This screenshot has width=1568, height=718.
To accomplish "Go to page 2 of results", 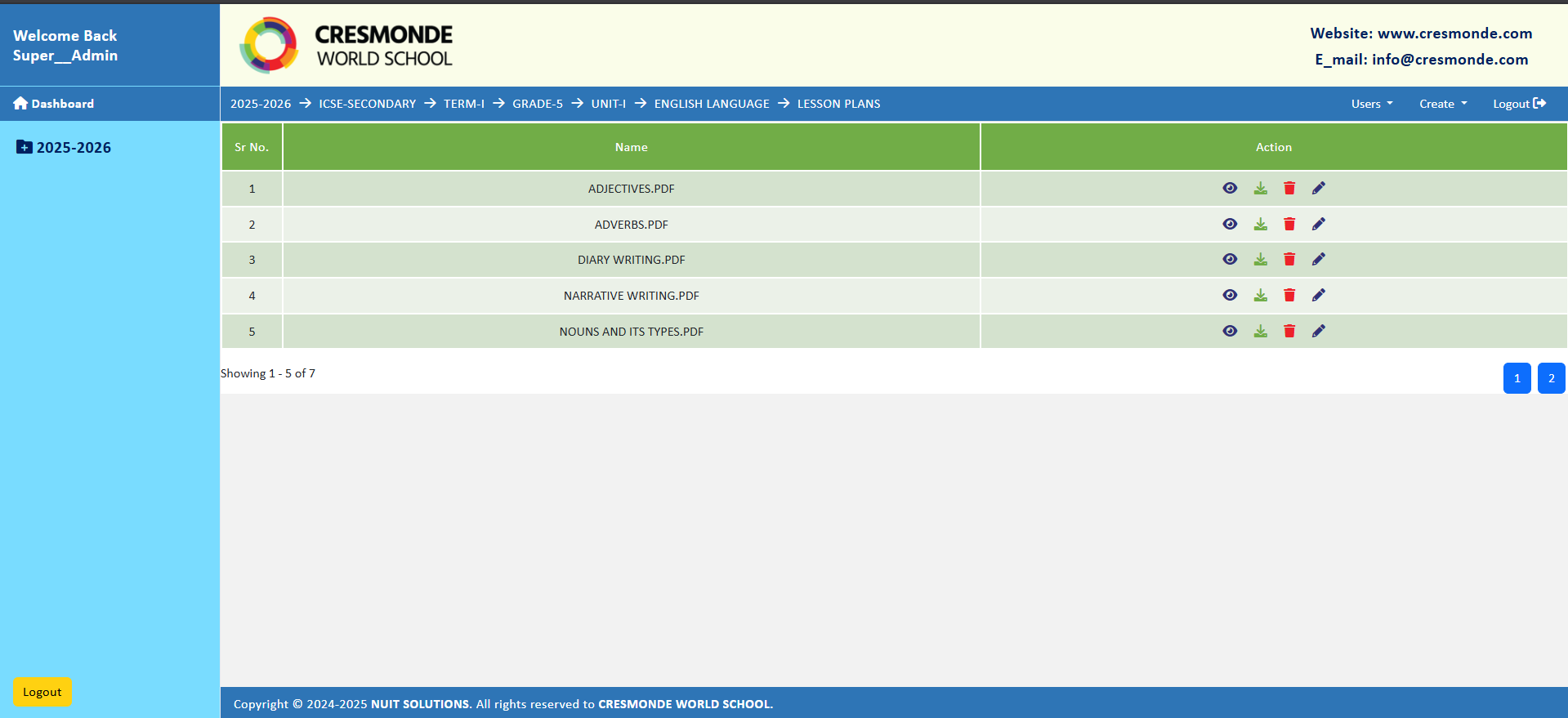I will tap(1550, 378).
